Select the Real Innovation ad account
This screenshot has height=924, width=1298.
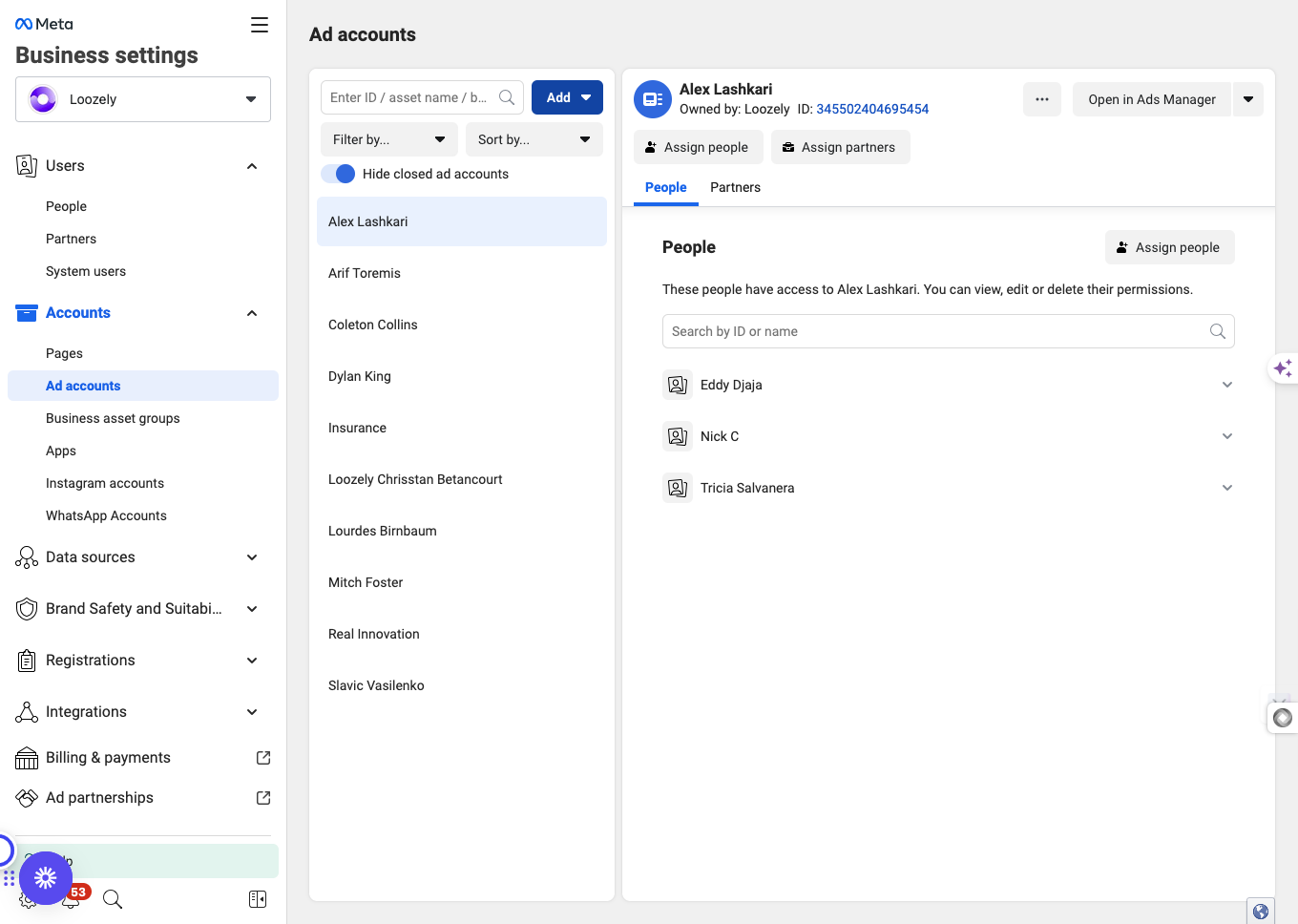click(x=462, y=634)
